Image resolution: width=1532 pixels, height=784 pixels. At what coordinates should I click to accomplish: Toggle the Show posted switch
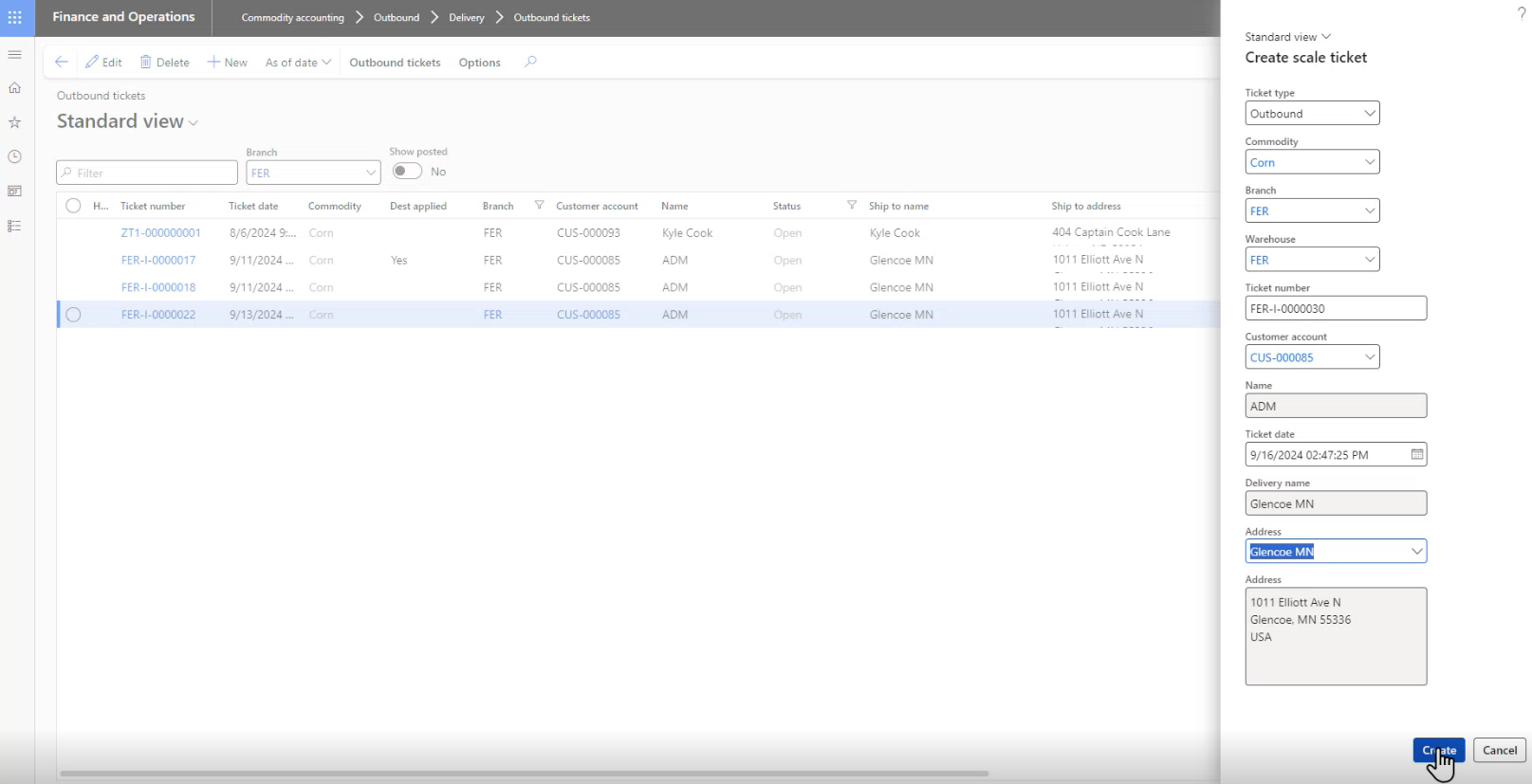coord(407,172)
